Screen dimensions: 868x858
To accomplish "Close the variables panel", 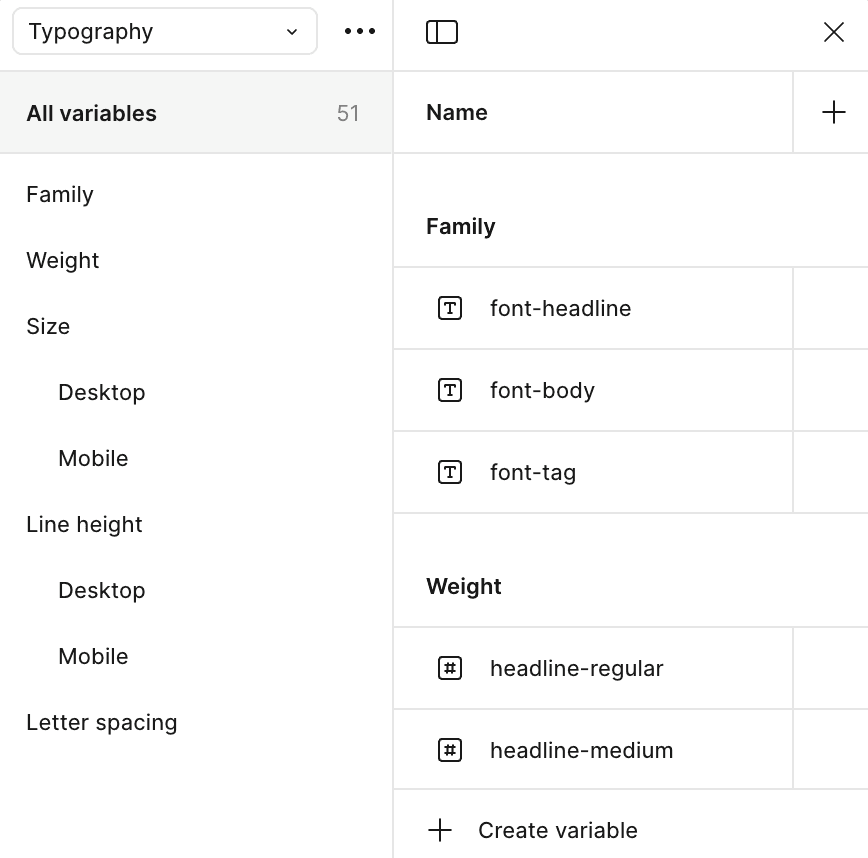I will point(834,31).
